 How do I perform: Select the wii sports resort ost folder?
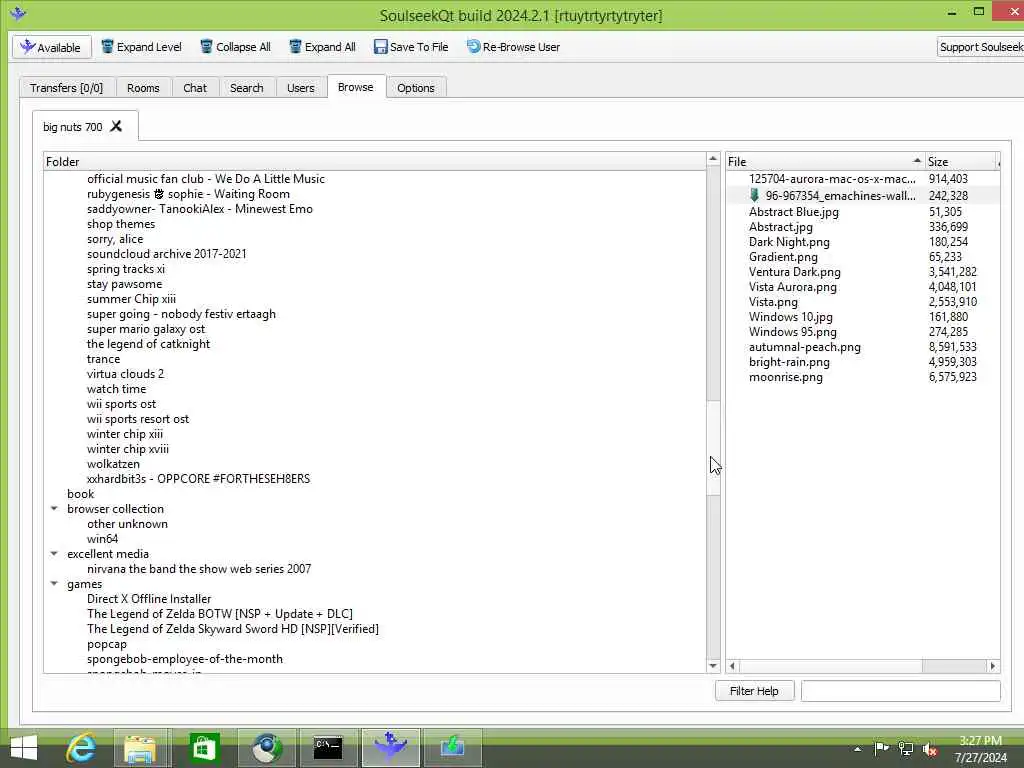point(138,419)
